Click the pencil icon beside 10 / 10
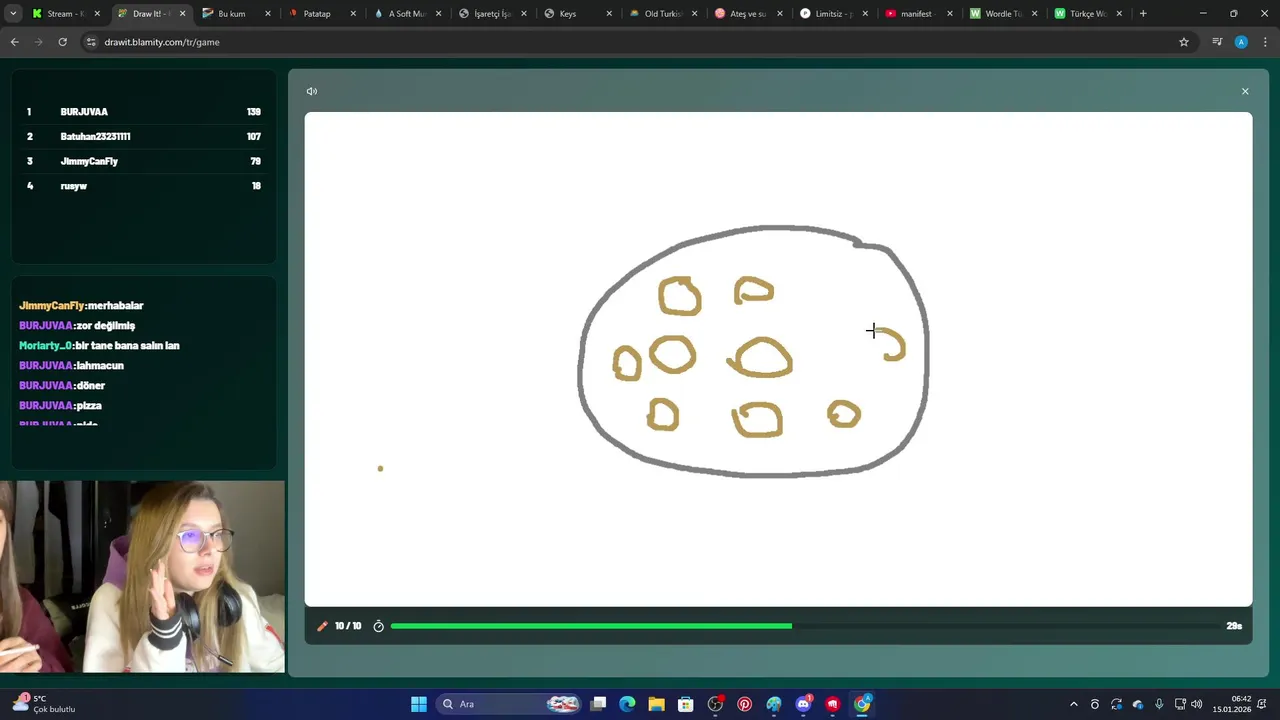Image resolution: width=1280 pixels, height=720 pixels. pyautogui.click(x=322, y=626)
